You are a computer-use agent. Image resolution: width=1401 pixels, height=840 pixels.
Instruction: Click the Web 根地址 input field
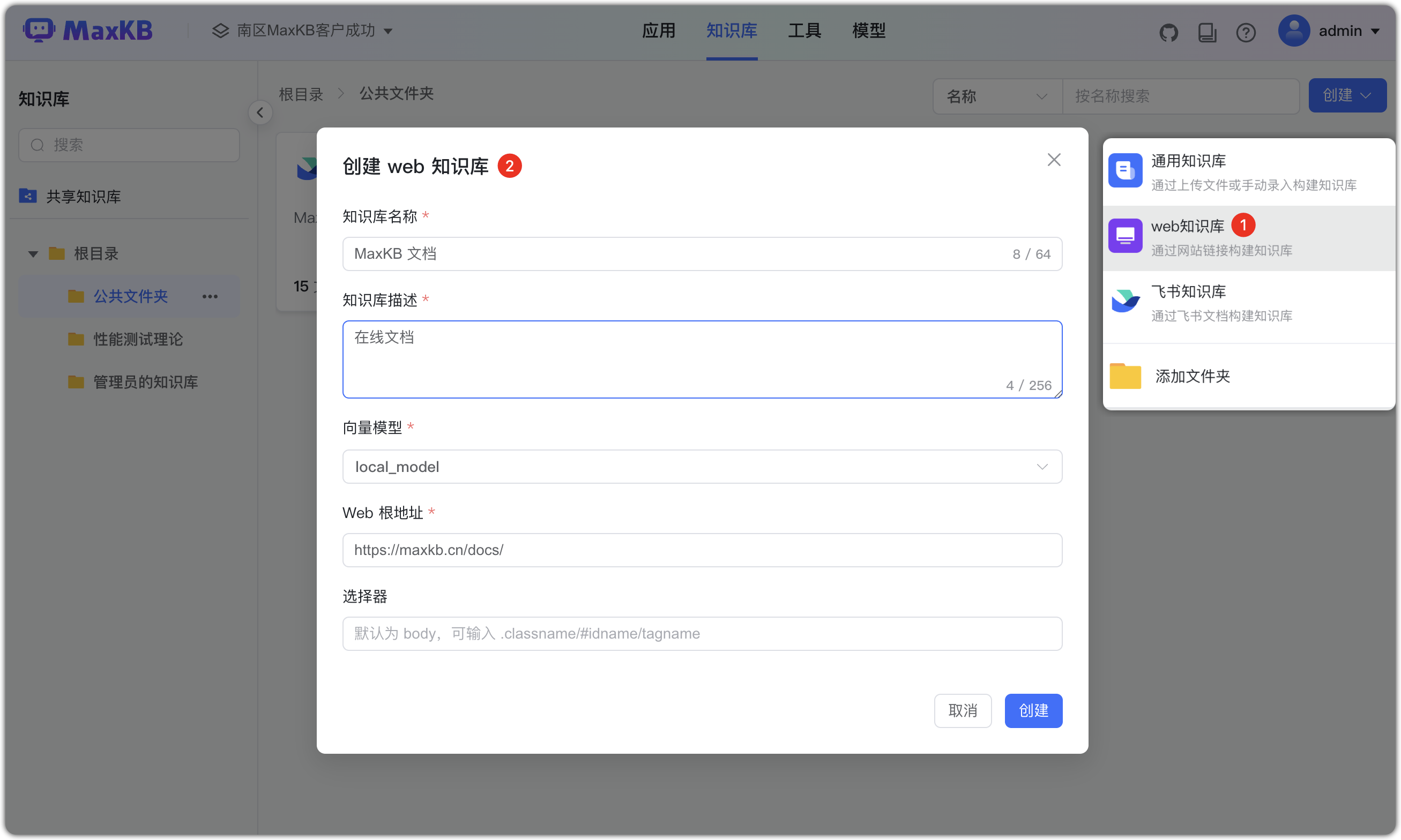[x=702, y=550]
